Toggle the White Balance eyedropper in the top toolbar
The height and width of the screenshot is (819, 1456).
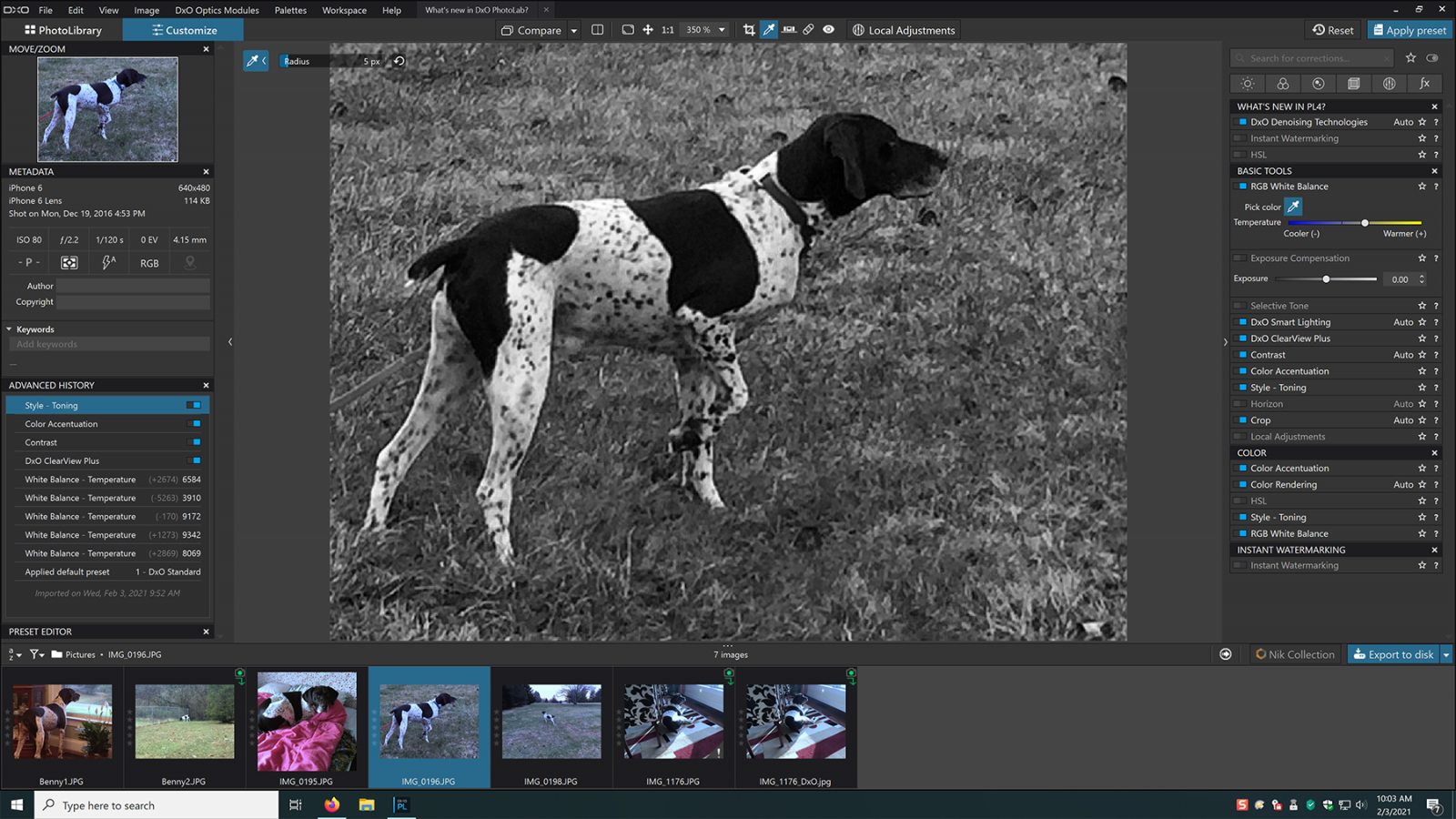[769, 30]
